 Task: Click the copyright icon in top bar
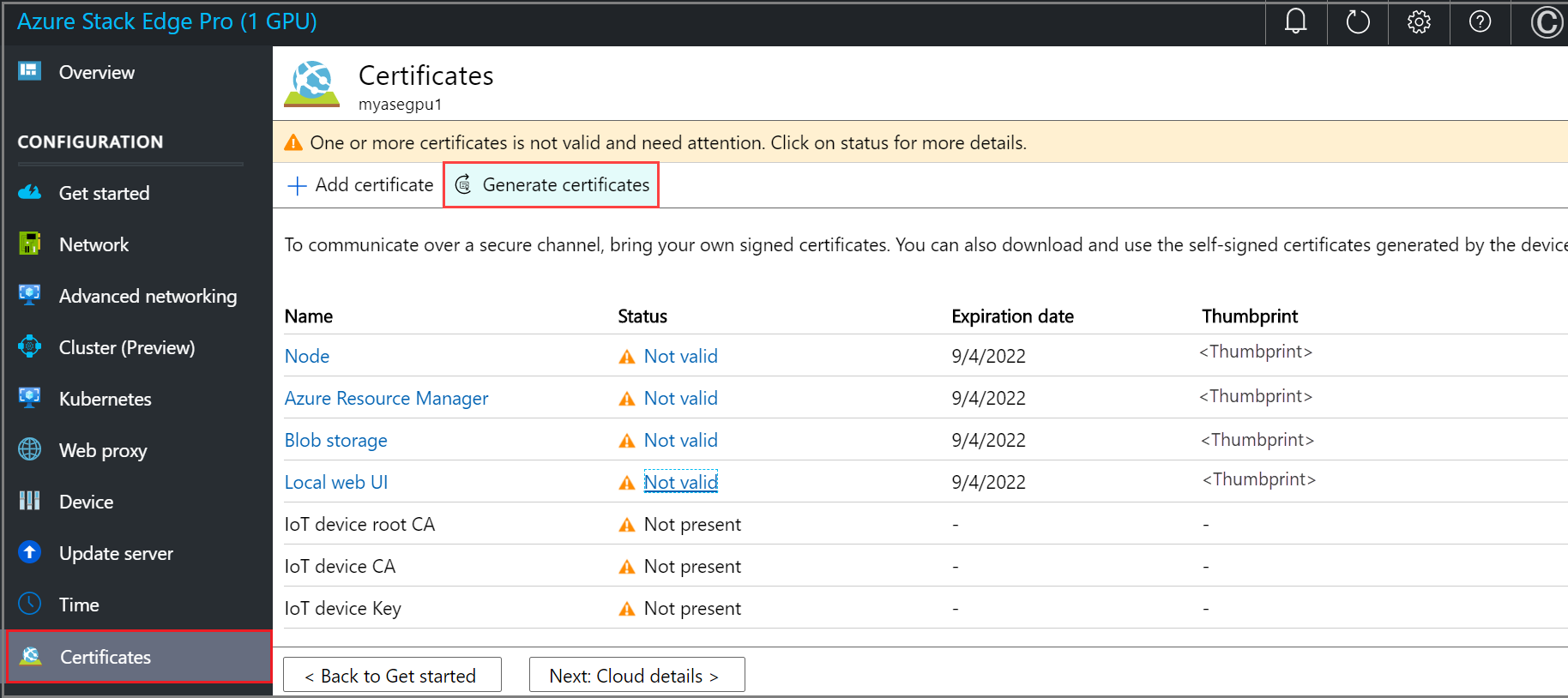tap(1547, 22)
